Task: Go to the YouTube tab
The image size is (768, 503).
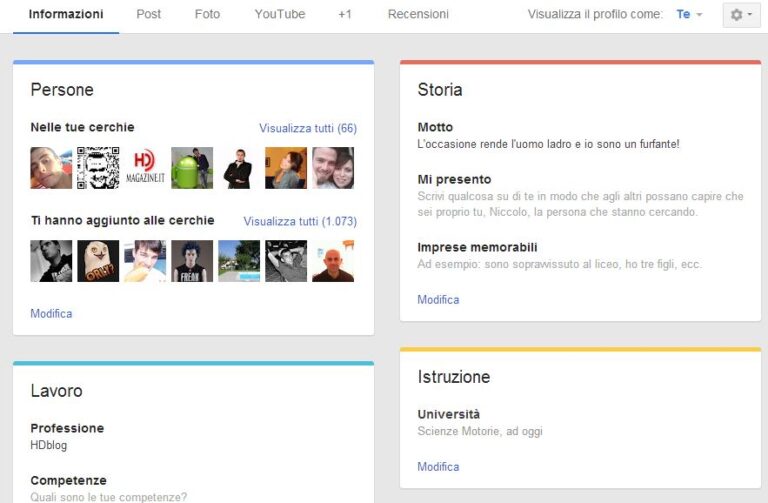Action: point(280,15)
